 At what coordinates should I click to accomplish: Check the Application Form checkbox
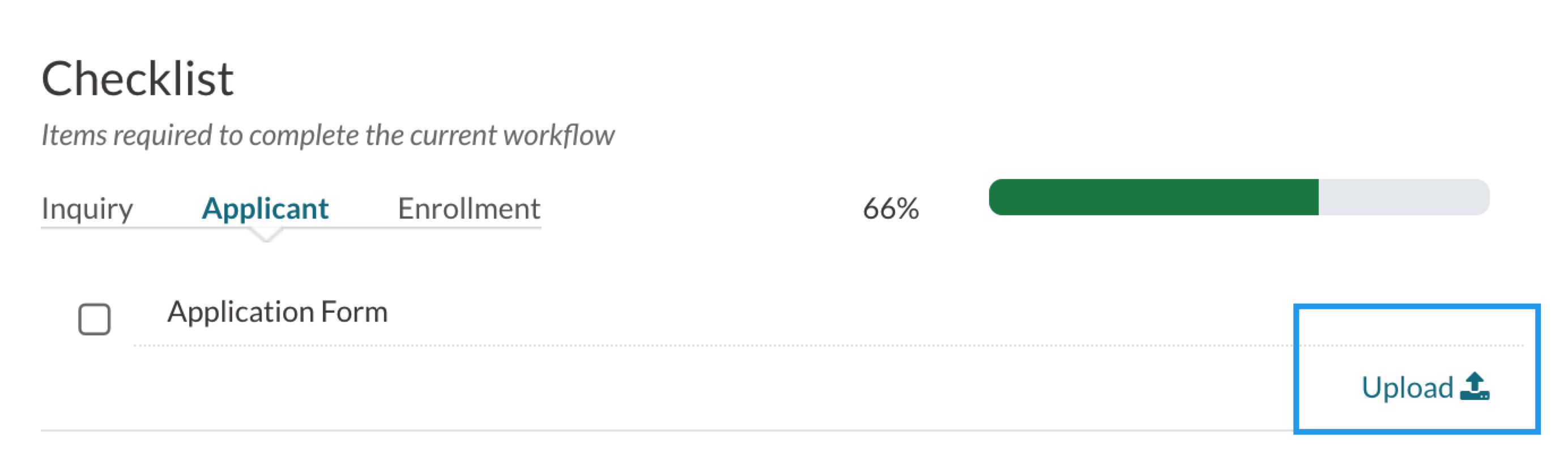click(x=95, y=319)
